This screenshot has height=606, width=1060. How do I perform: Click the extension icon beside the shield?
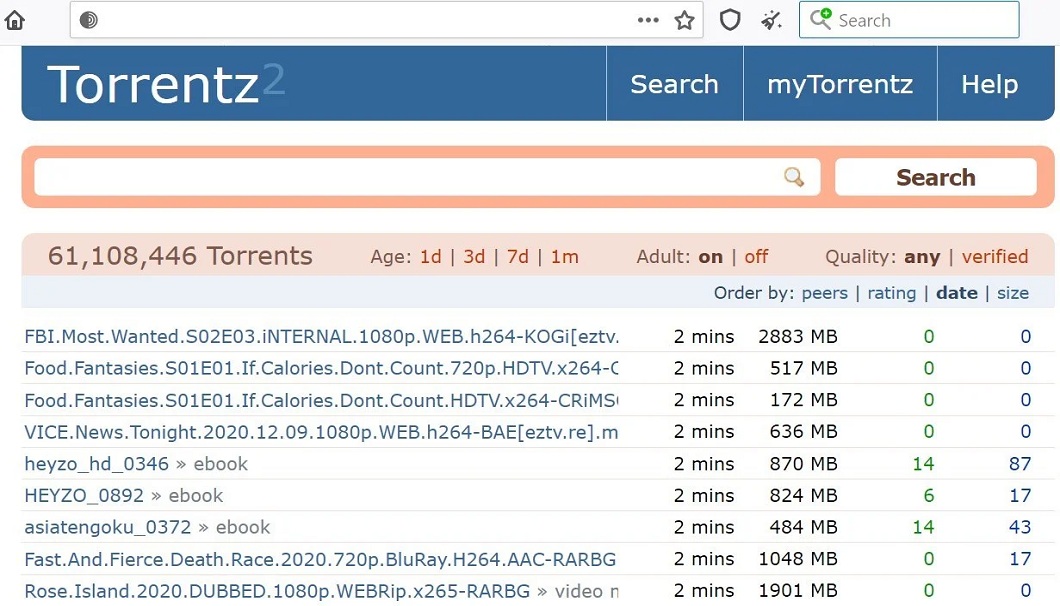pos(771,20)
